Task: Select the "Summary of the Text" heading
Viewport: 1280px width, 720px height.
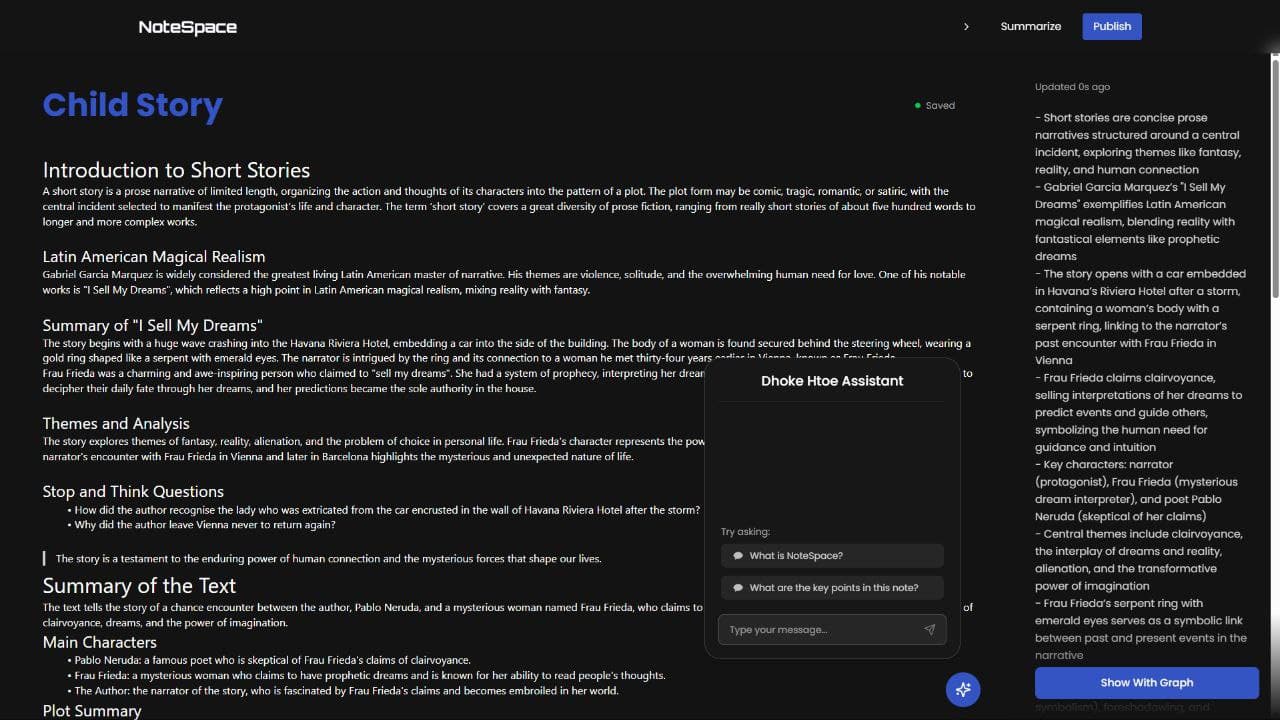Action: [x=139, y=586]
